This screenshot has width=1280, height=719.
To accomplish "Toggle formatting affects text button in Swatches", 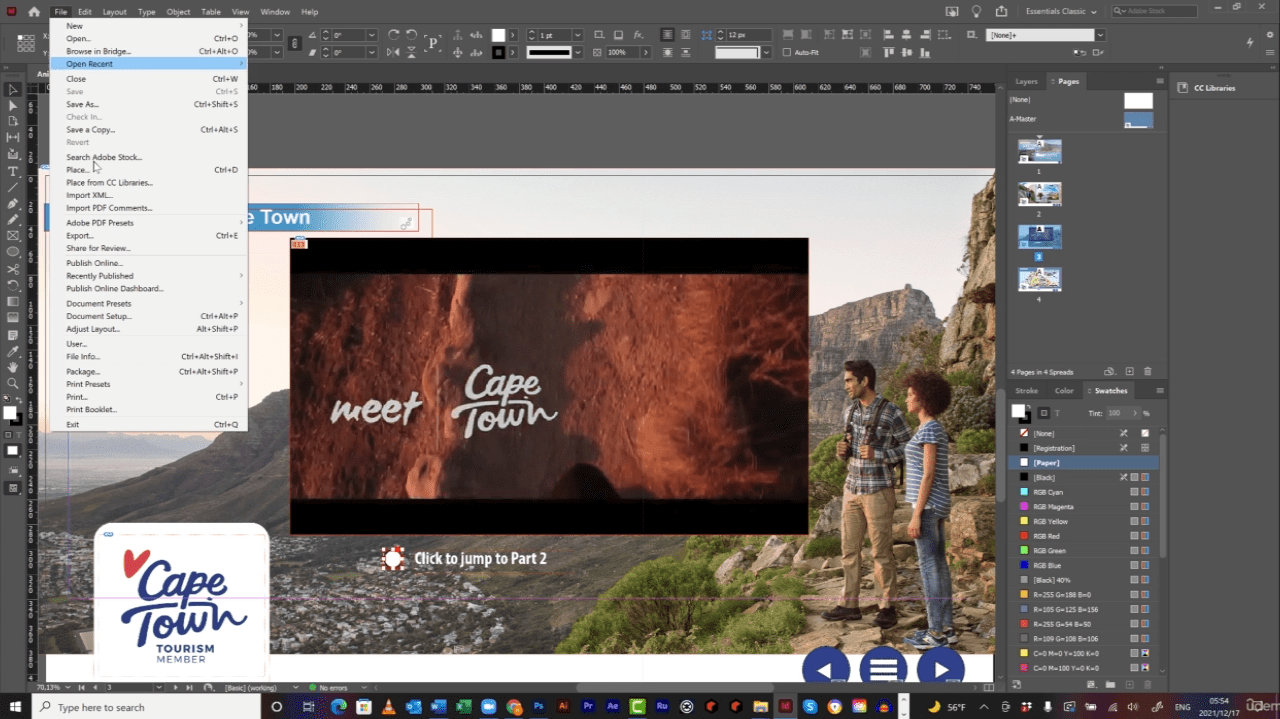I will [x=1057, y=413].
